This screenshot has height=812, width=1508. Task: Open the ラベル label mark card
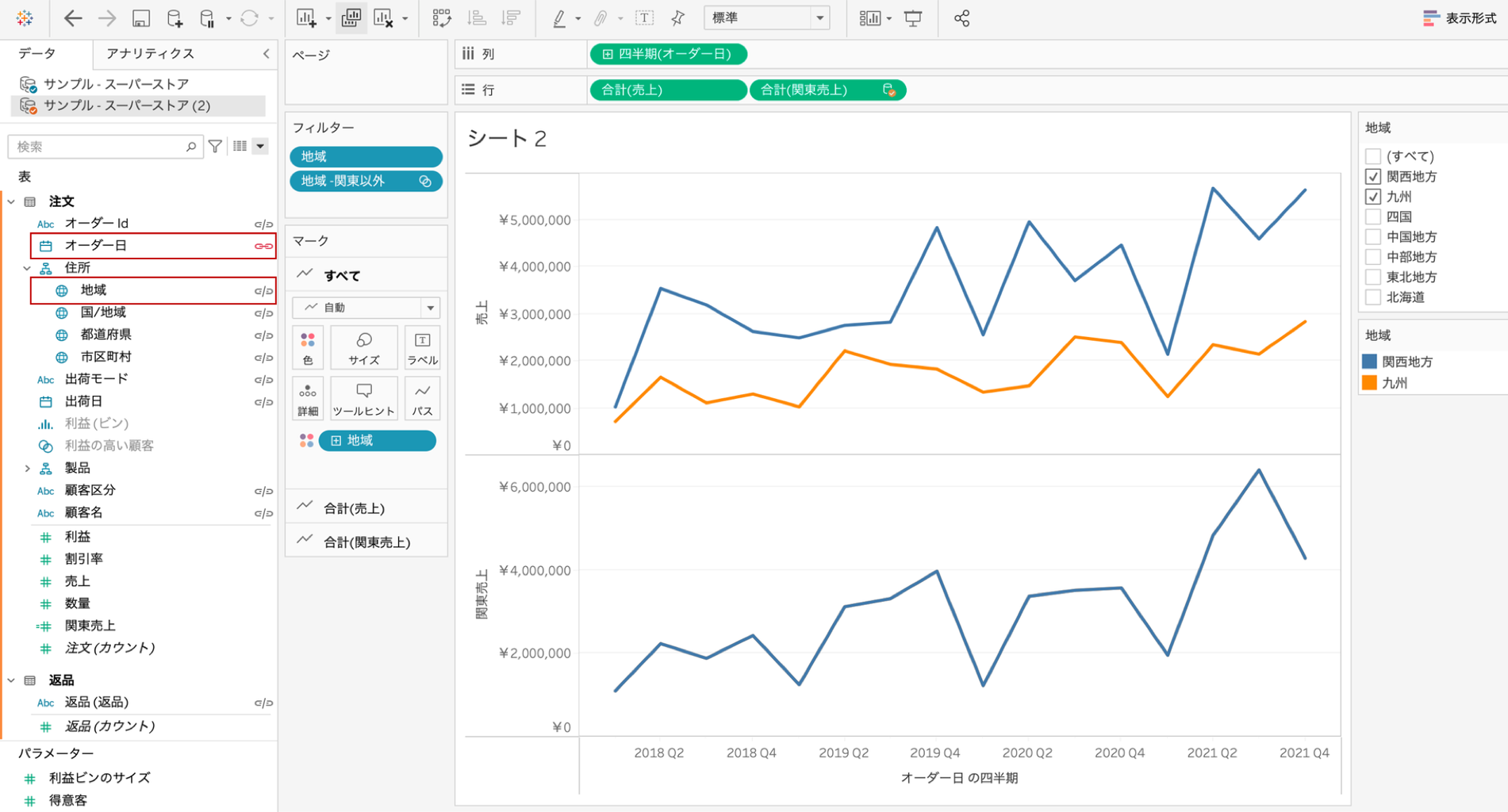tap(422, 348)
